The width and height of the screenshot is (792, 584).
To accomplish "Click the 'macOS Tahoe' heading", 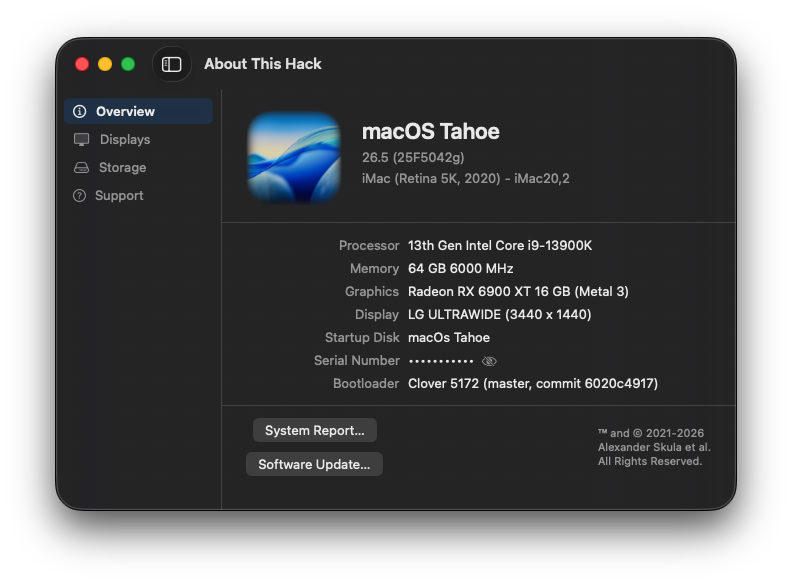I will [431, 131].
